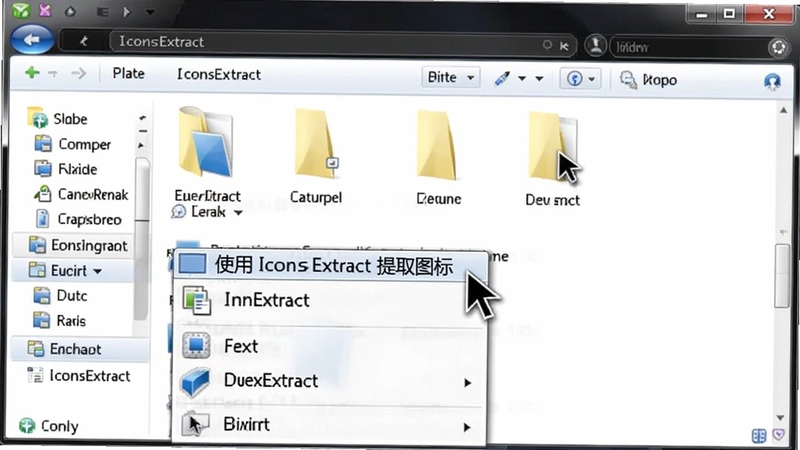
Task: Click the view layout icon at bottom right
Action: coord(759,436)
